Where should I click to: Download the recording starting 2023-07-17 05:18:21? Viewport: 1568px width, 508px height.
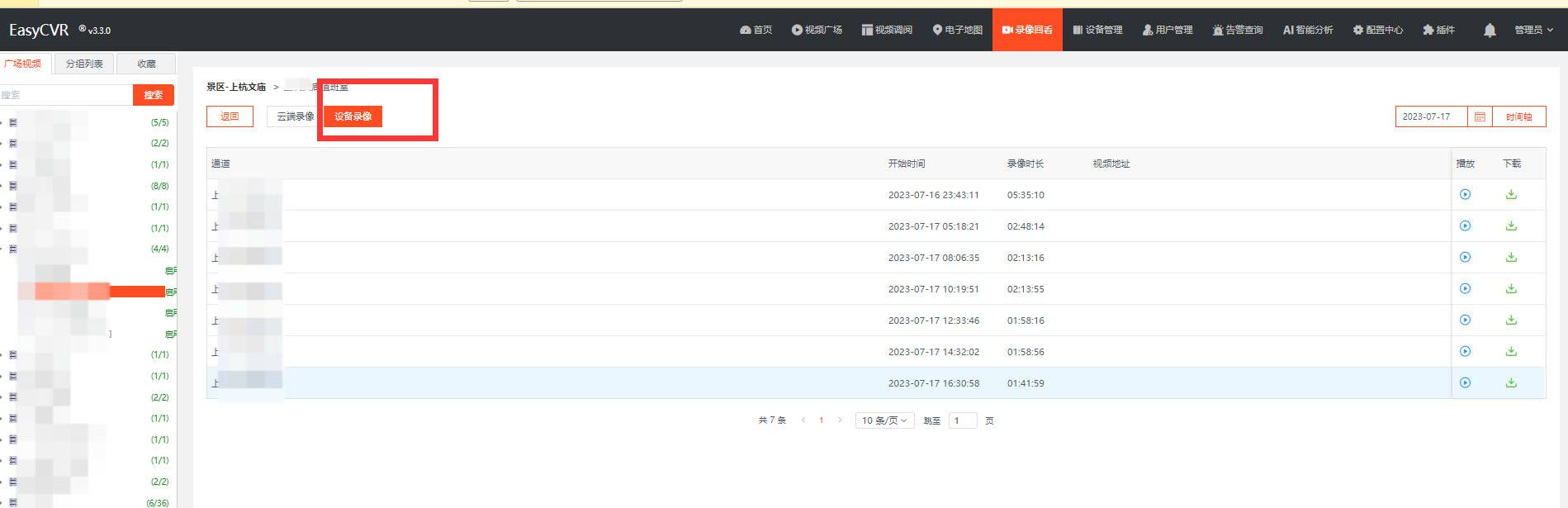[x=1511, y=226]
